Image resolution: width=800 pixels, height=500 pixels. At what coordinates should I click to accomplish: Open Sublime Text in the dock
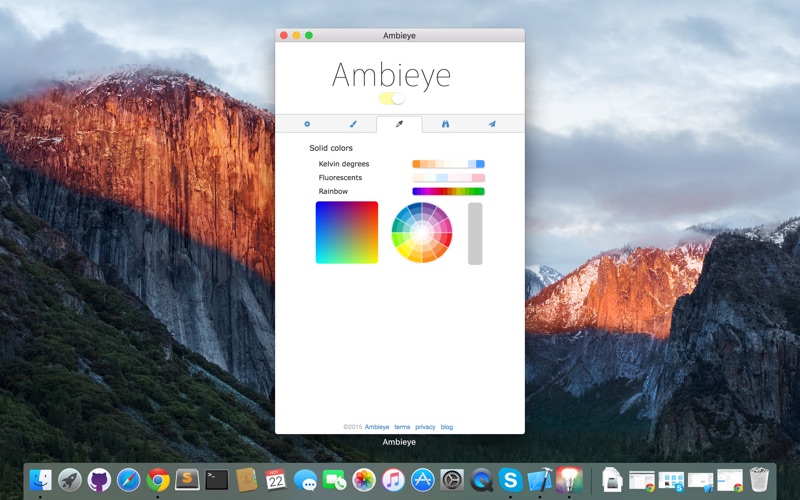[x=187, y=480]
